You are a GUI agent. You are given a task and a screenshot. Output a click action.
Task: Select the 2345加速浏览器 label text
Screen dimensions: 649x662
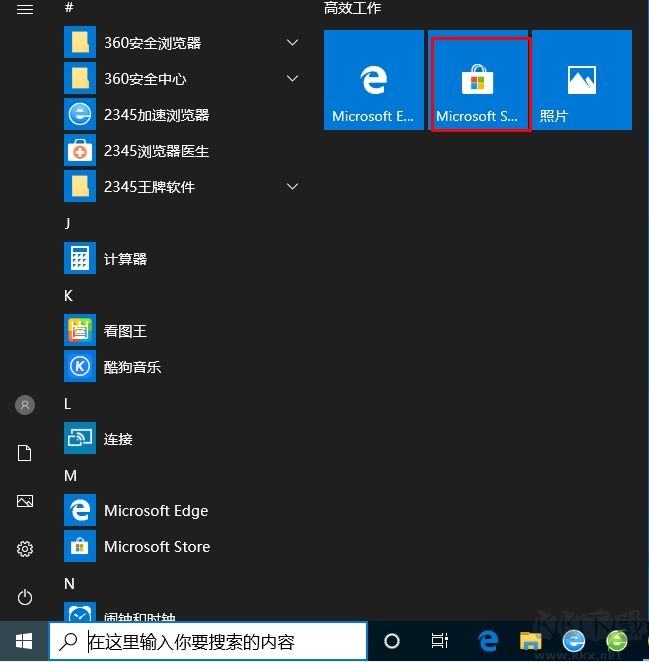tap(157, 114)
